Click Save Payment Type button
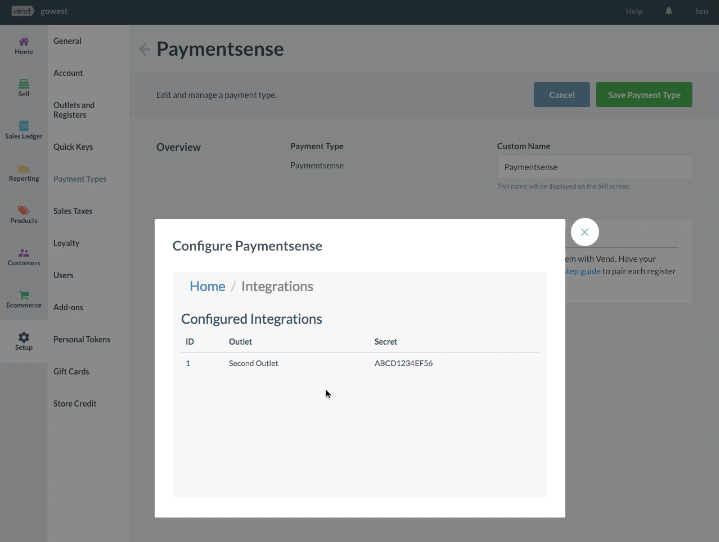 pos(644,94)
